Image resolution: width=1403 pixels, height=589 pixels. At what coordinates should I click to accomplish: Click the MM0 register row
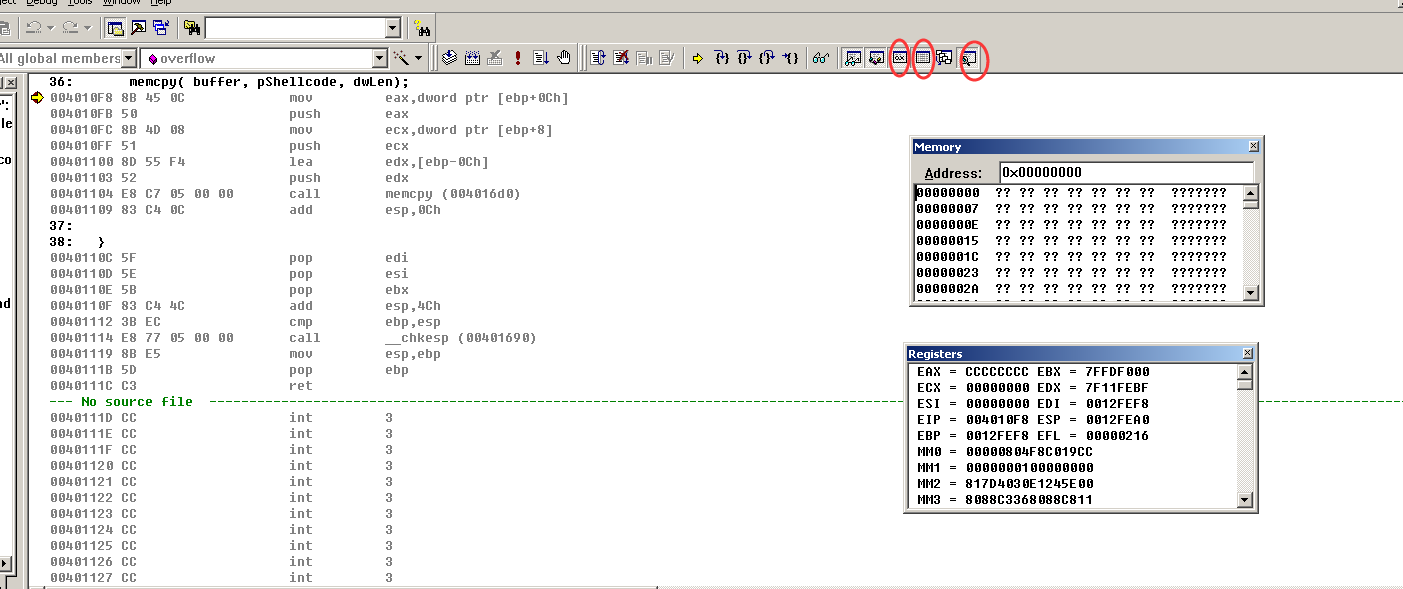point(1005,452)
